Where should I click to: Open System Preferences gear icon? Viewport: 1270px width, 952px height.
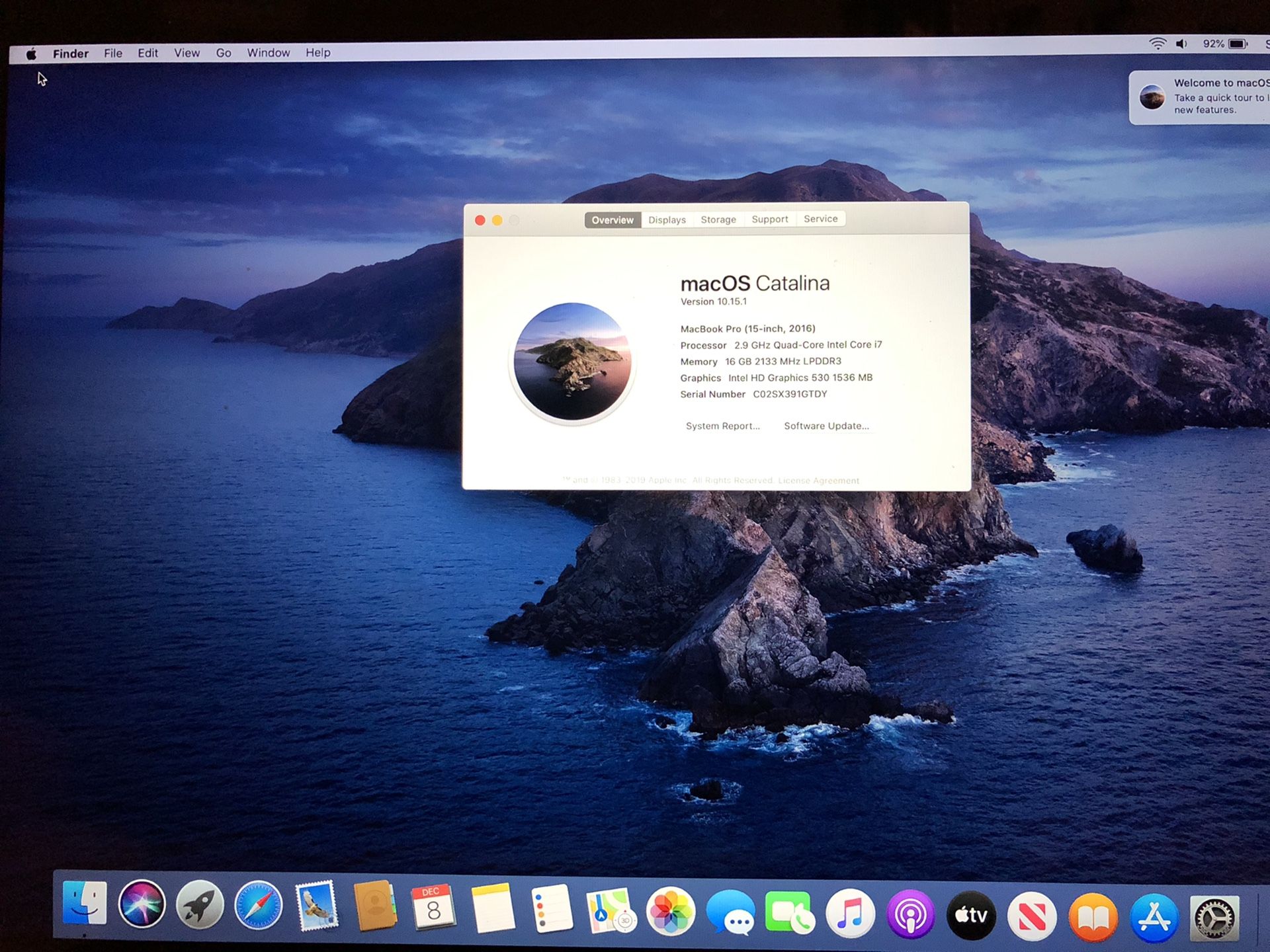point(1214,919)
